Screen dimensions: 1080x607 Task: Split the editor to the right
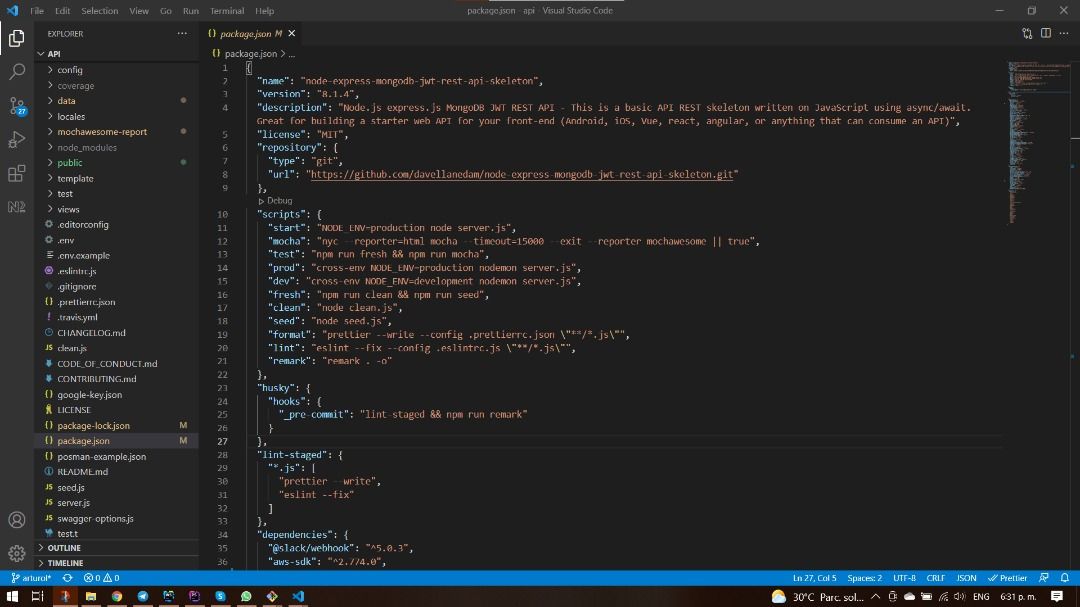pyautogui.click(x=1046, y=33)
